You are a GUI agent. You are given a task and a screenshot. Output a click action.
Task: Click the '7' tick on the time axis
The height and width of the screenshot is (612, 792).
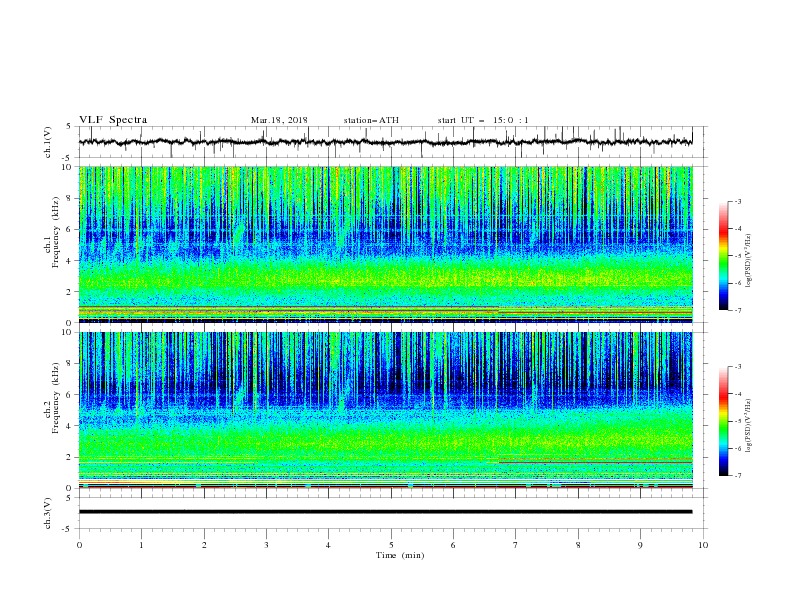(516, 545)
